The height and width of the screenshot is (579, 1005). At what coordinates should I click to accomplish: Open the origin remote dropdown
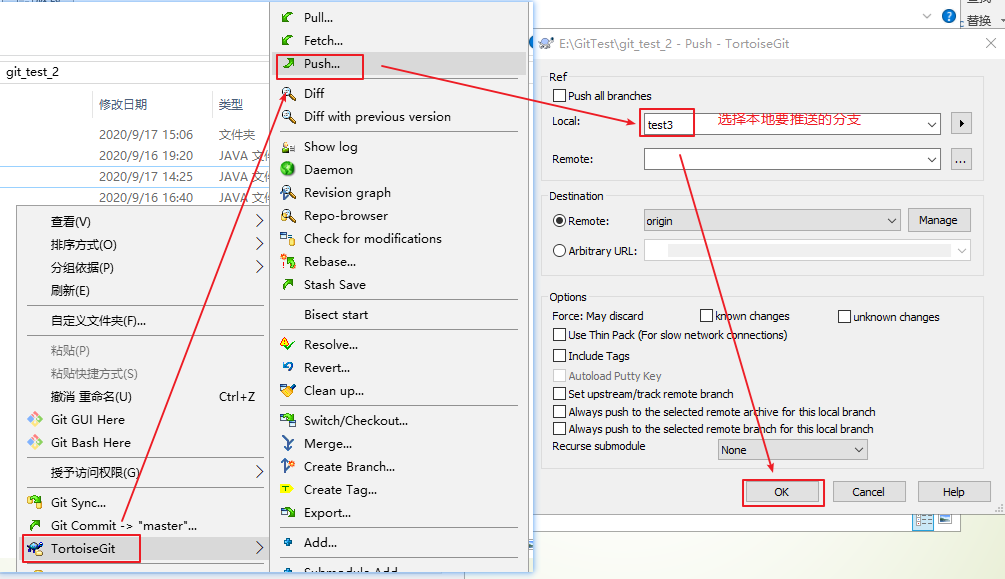[x=891, y=221]
